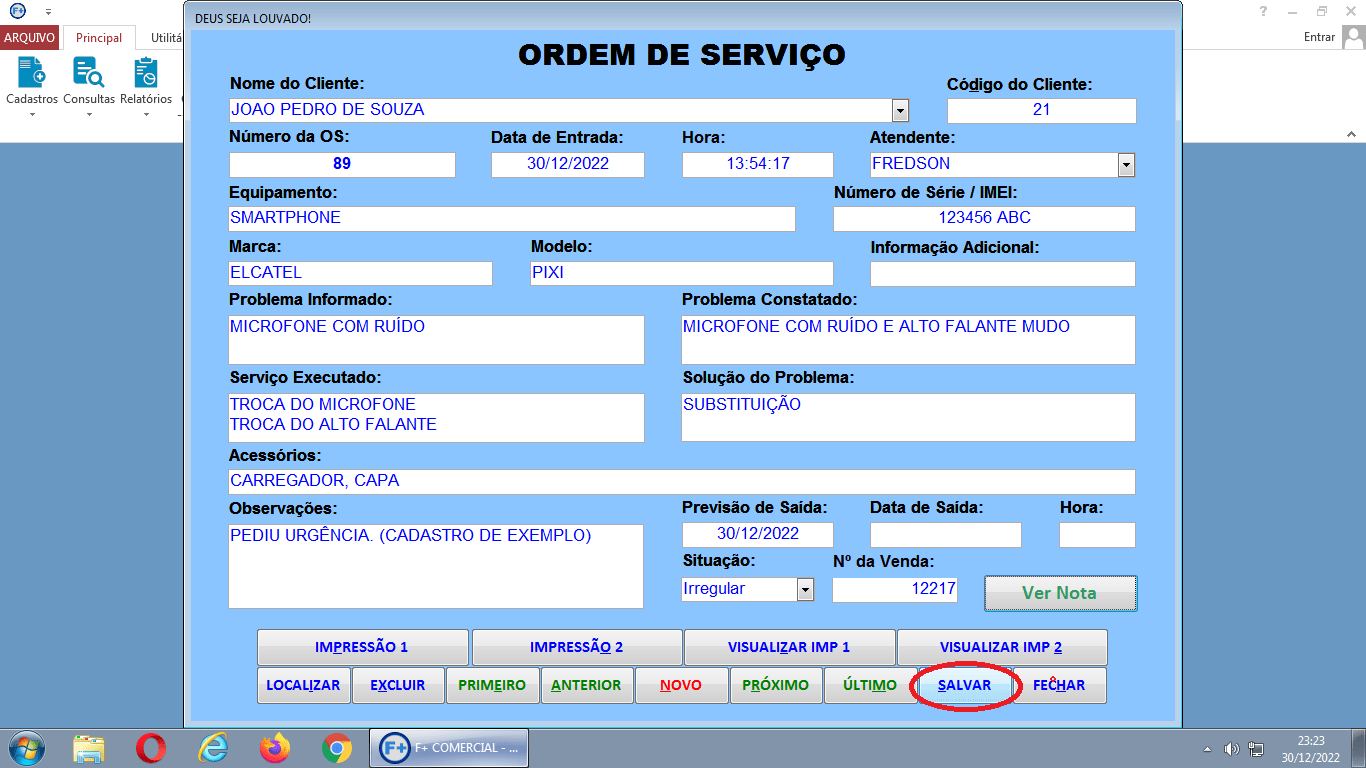Click the Acessórios field
Viewport: 1366px width, 768px height.
coord(682,482)
